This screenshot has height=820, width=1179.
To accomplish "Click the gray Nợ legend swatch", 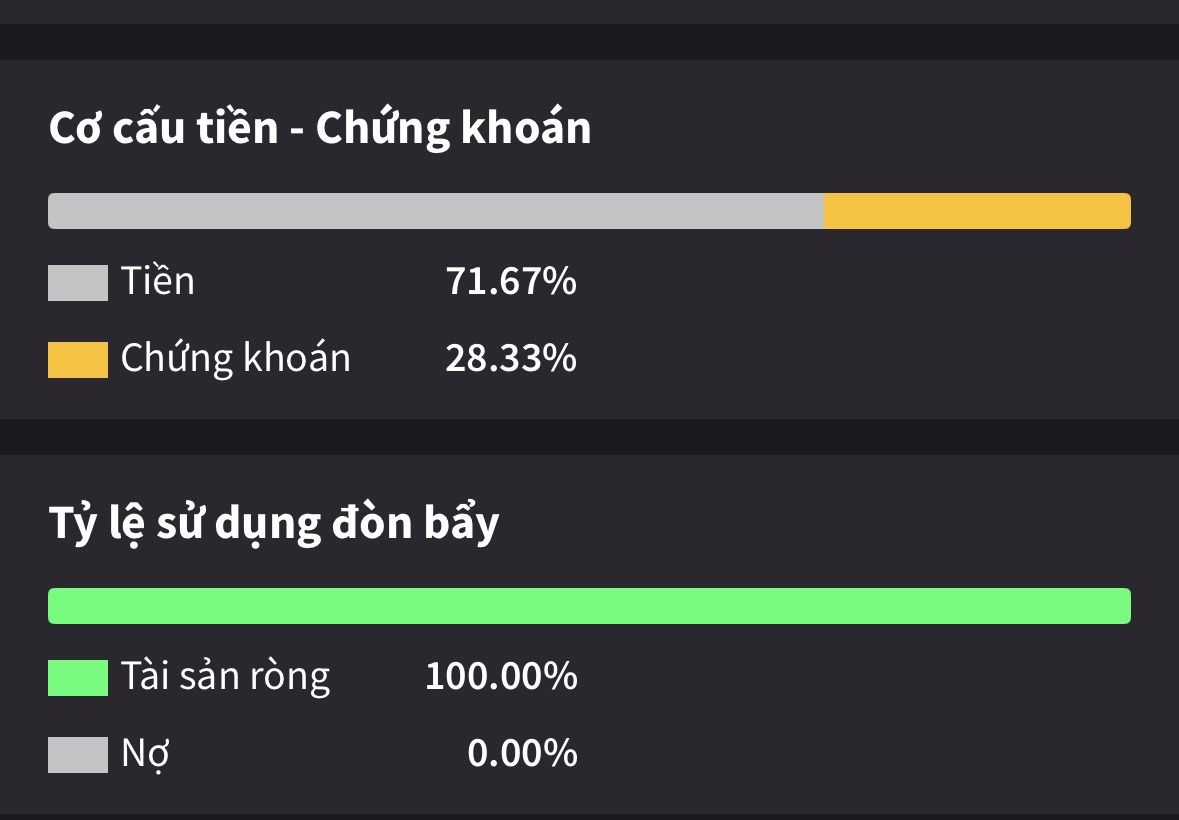I will pos(78,755).
